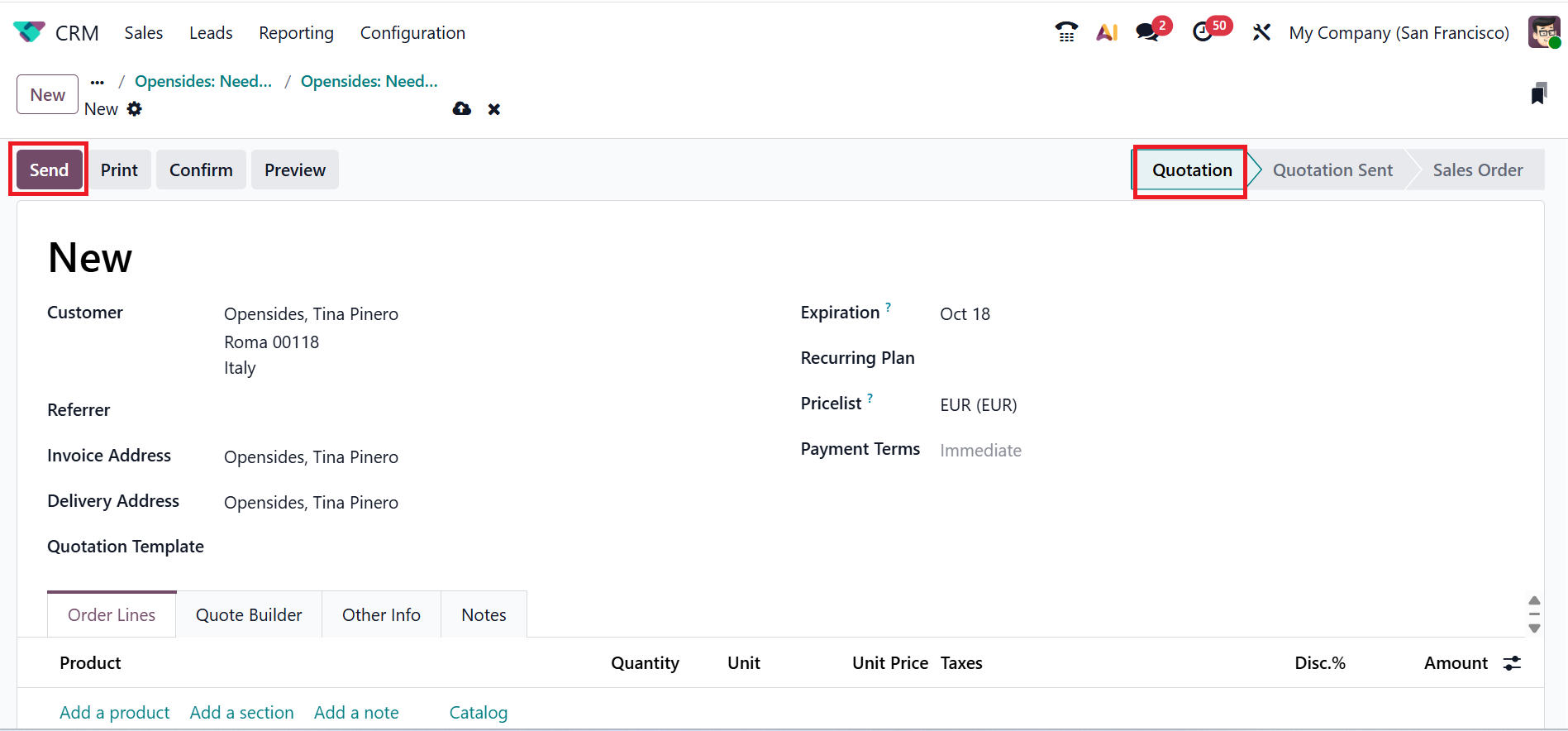The width and height of the screenshot is (1568, 731).
Task: Click the bookmark icon at top right
Action: coord(1538,93)
